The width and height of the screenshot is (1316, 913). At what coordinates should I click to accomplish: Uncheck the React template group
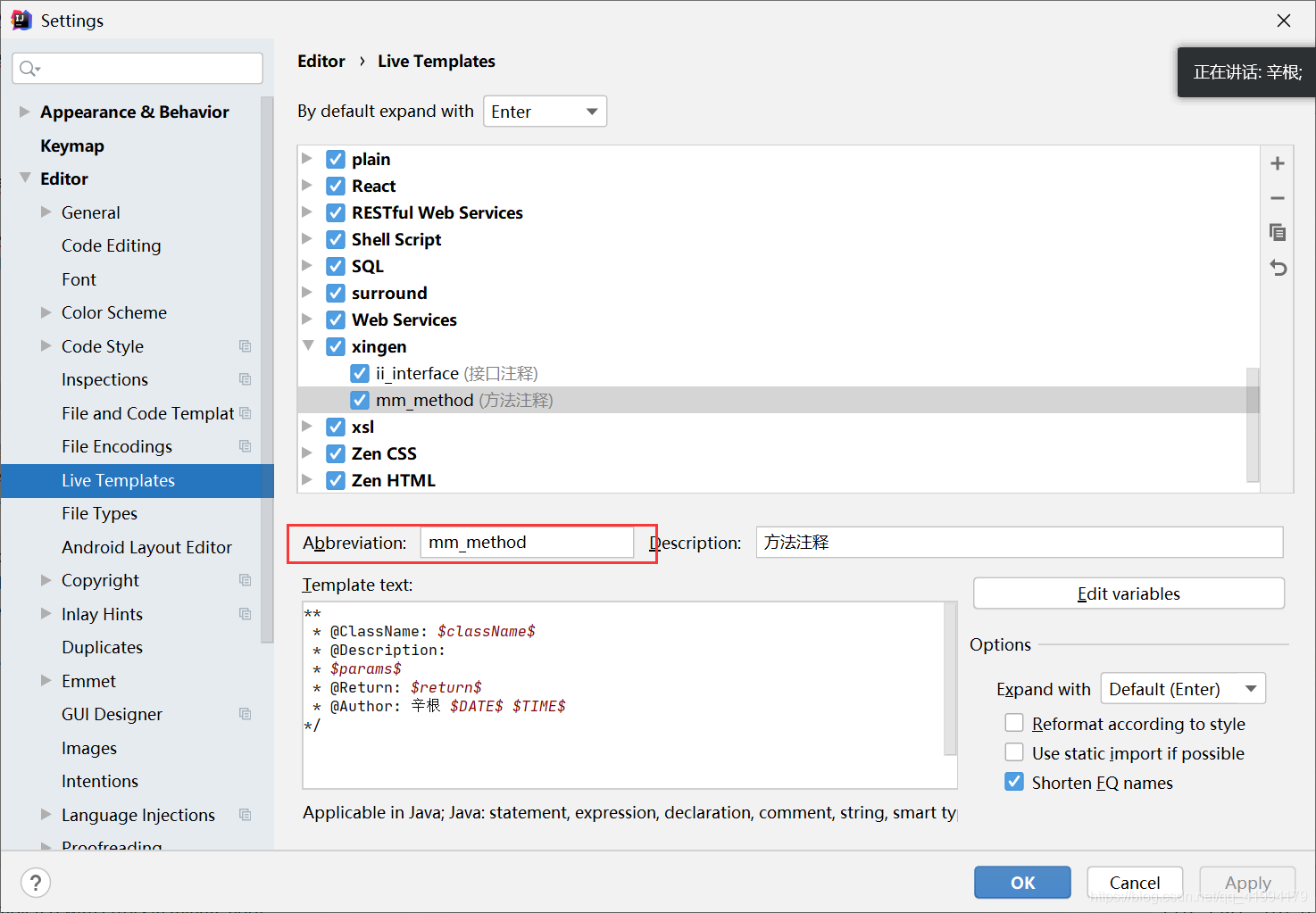point(336,186)
